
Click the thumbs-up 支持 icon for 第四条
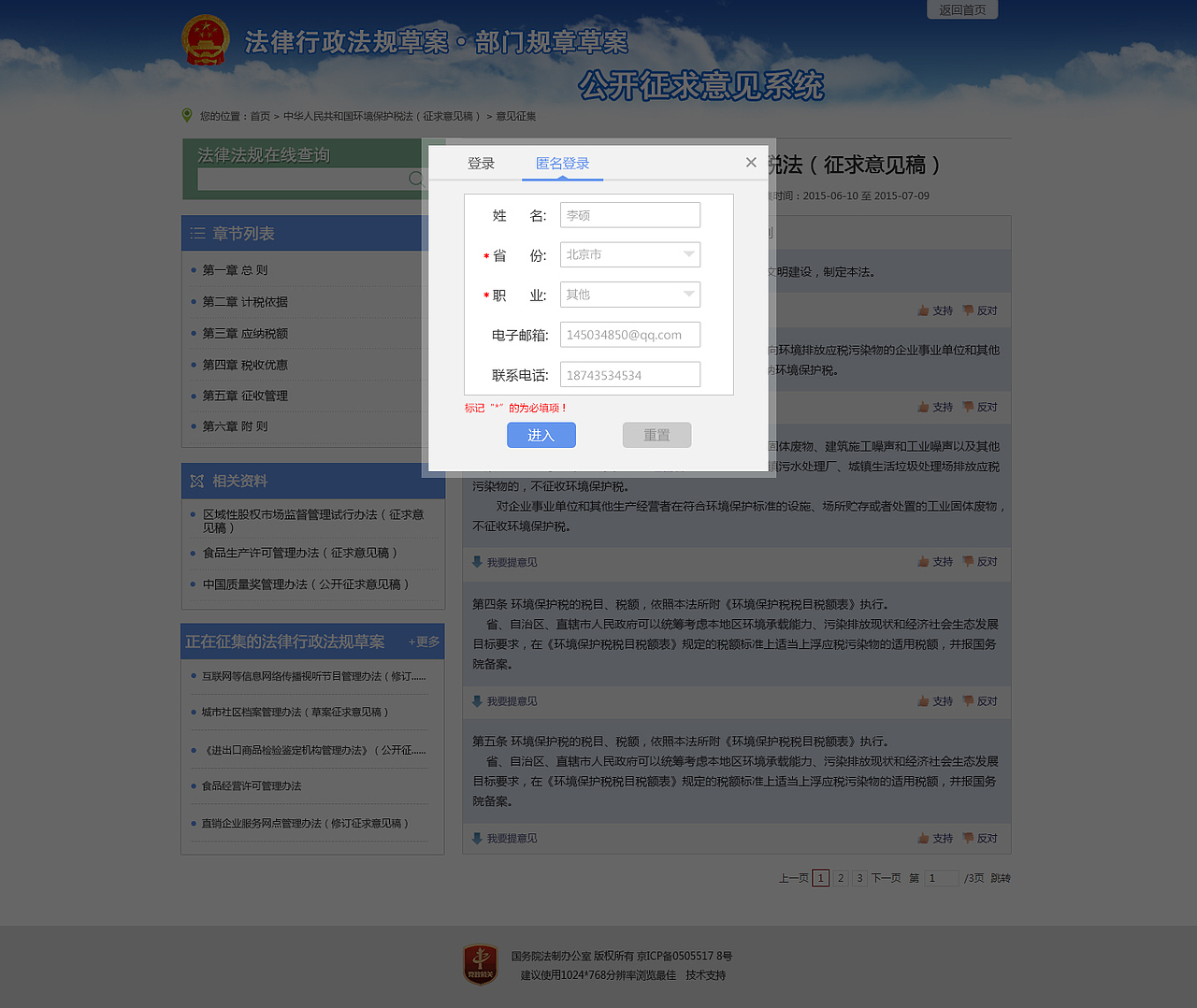[925, 700]
